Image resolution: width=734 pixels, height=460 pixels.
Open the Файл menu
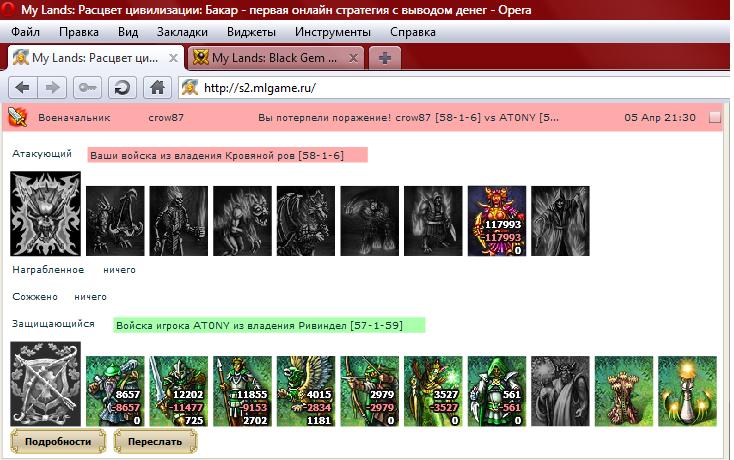click(x=25, y=32)
